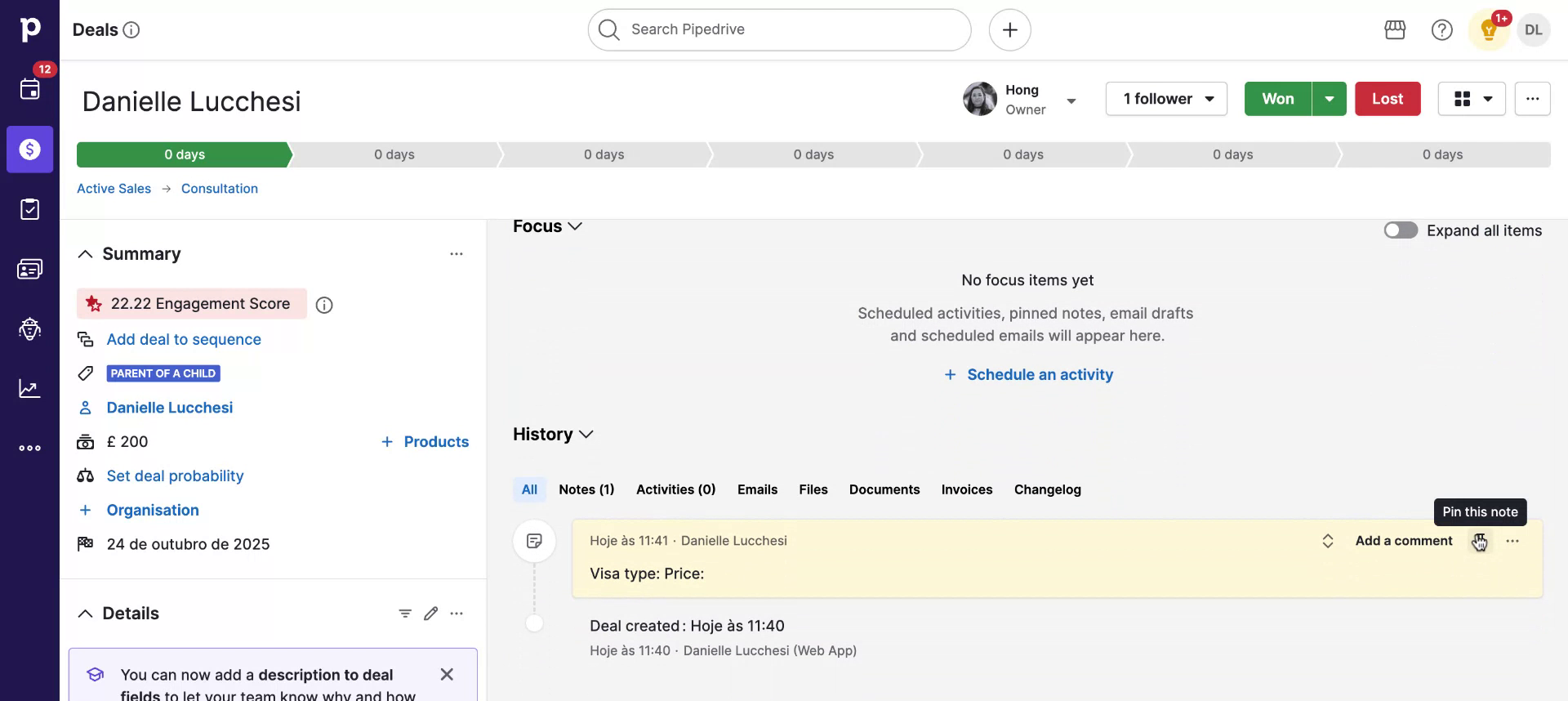Open the Insights chart sidebar icon
This screenshot has width=1568, height=701.
(29, 388)
